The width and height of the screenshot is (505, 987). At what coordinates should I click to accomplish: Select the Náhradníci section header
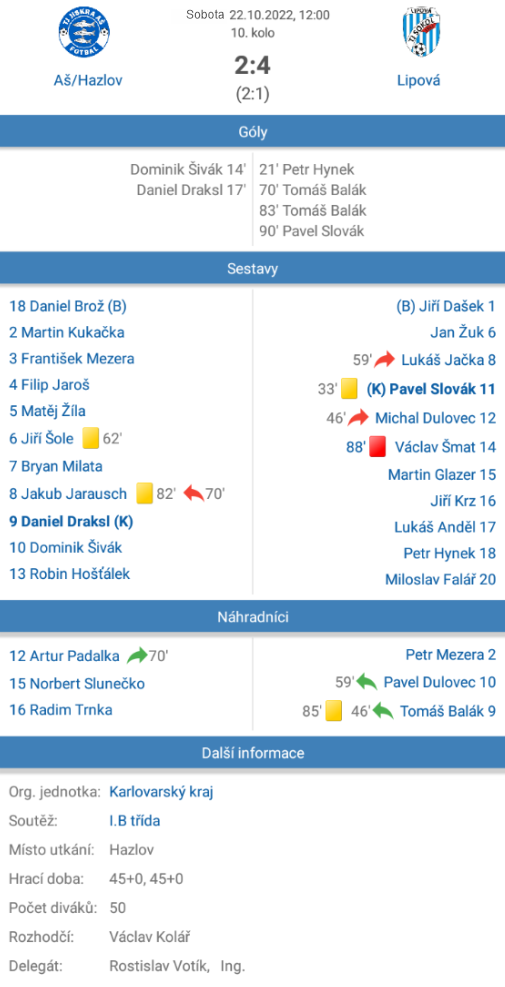(252, 617)
